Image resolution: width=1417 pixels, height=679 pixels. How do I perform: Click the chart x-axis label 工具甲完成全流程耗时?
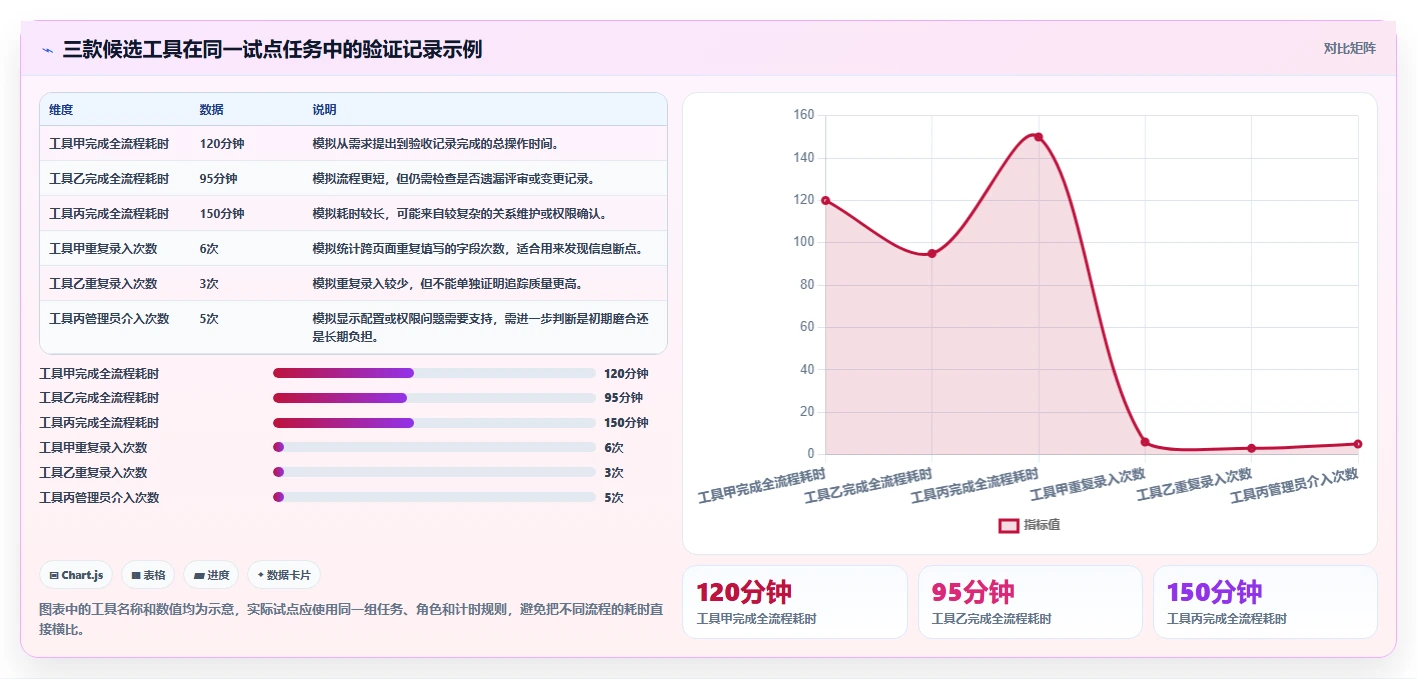point(762,485)
